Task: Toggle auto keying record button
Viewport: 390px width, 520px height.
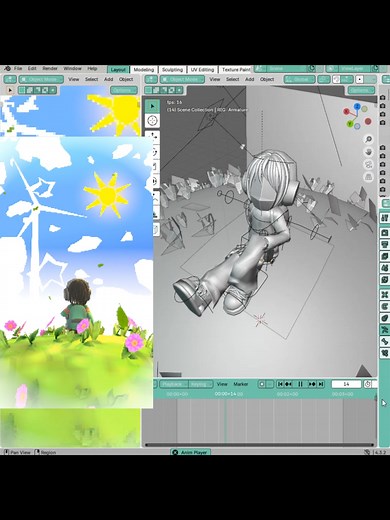Action: tap(262, 384)
